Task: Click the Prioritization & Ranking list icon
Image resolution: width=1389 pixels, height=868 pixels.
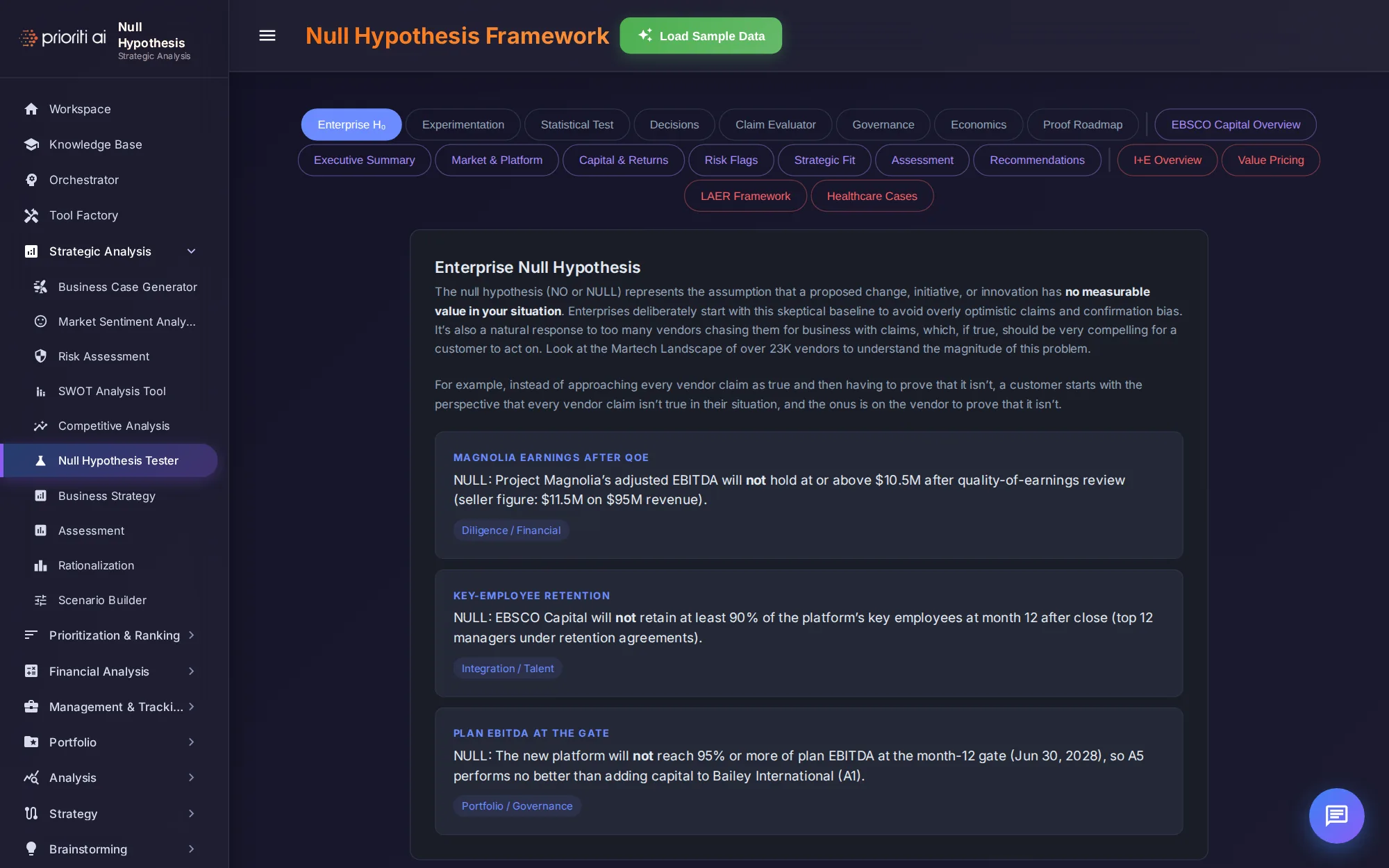Action: [31, 635]
